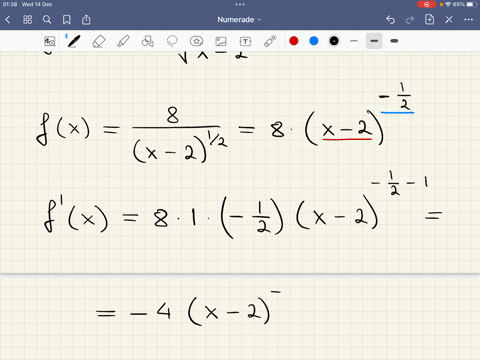Undo the last stroke

(390, 20)
